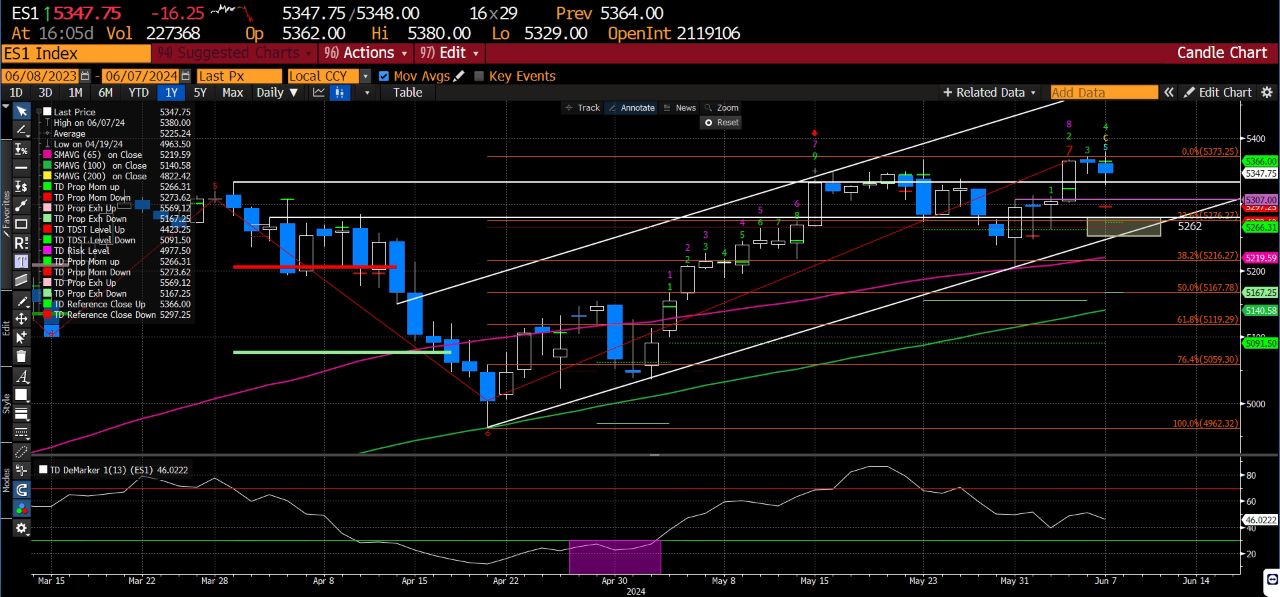
Task: Select the R annotation tool
Action: (22, 242)
